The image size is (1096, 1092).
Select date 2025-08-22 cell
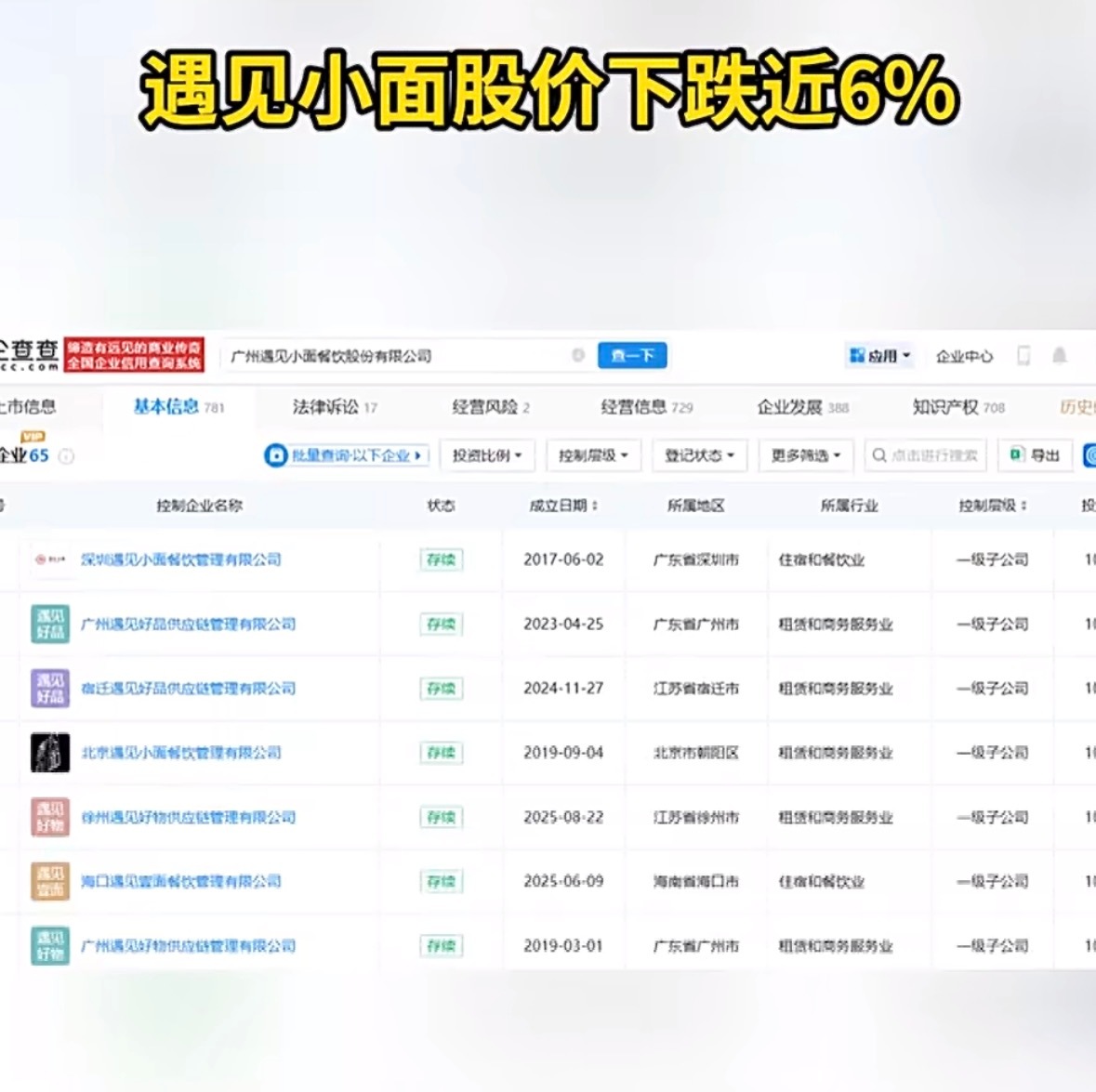[563, 817]
